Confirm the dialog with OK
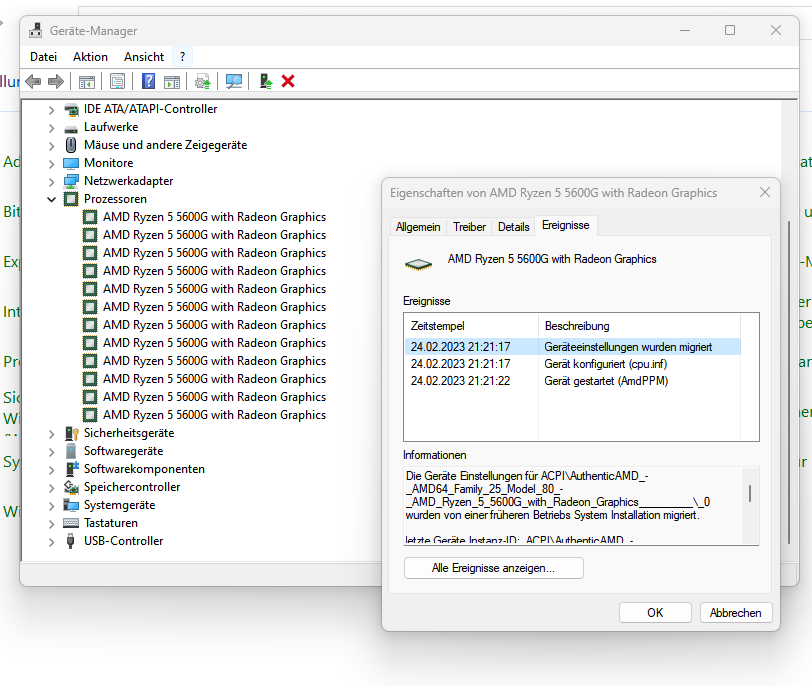Screen dimensions: 812x686 tap(655, 612)
